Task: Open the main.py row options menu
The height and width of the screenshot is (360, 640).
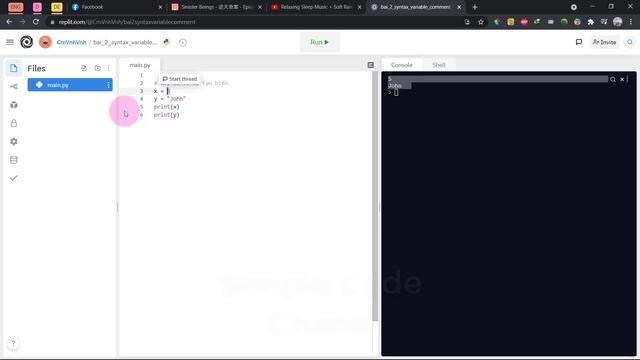Action: [108, 85]
